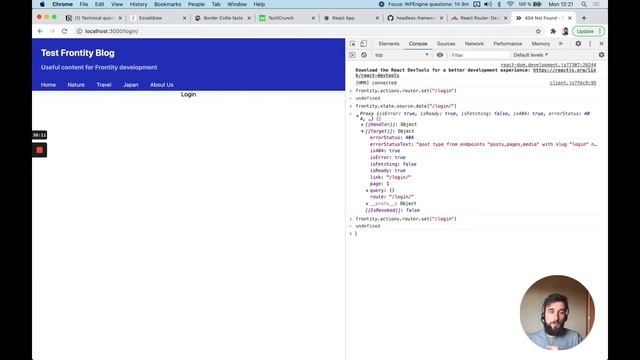640x360 pixels.
Task: Open the macOS Spotlight search icon
Action: 584,4
